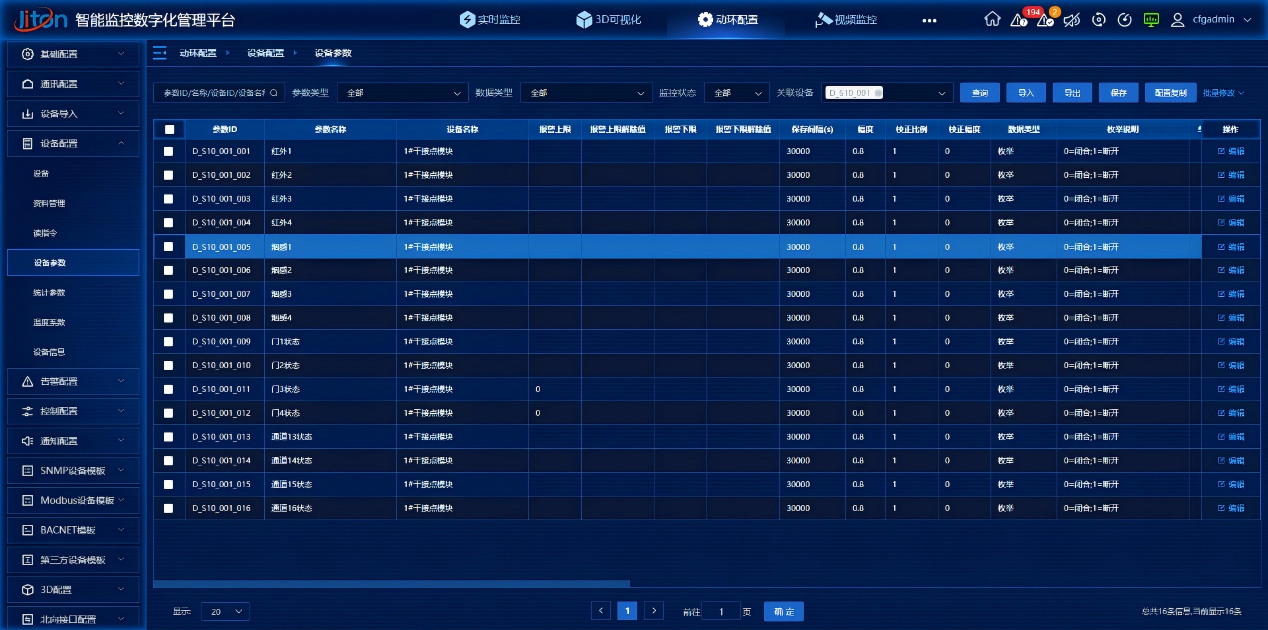
Task: Click the search magnifier in parameter field
Action: point(273,93)
